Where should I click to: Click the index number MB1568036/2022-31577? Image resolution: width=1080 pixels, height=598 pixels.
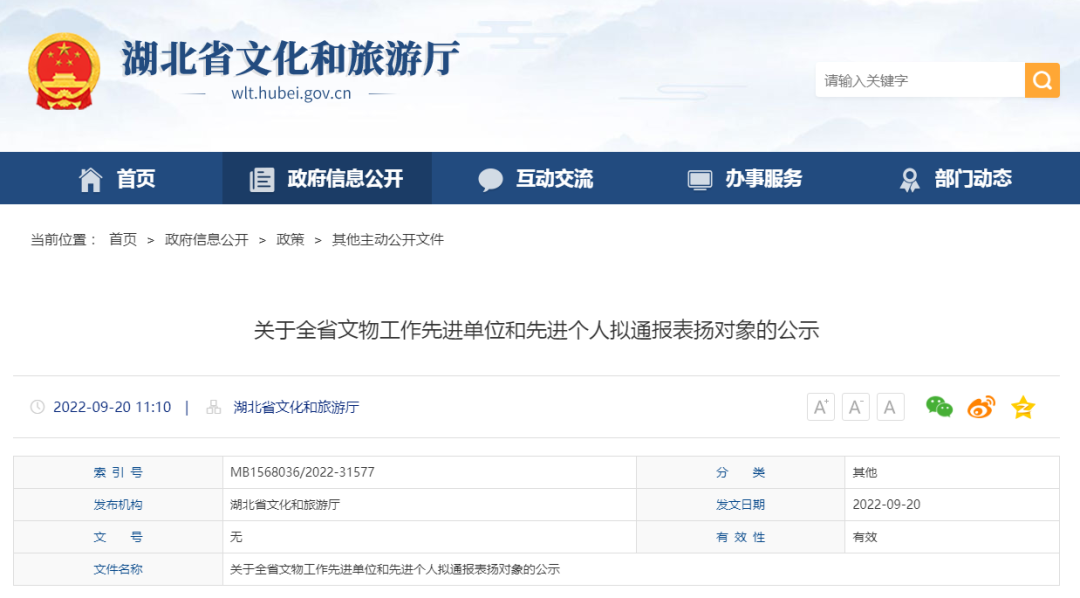[x=302, y=472]
